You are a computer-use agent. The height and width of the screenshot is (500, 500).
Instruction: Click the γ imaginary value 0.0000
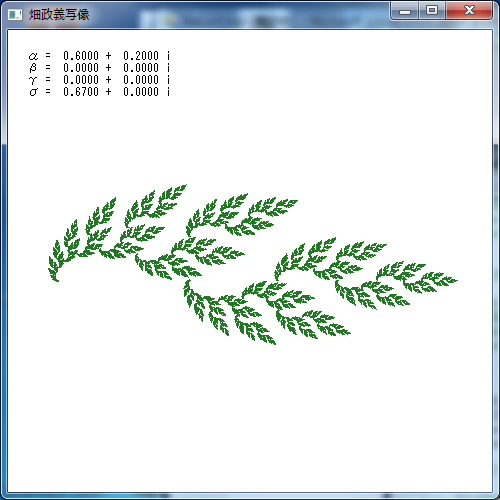click(x=141, y=80)
